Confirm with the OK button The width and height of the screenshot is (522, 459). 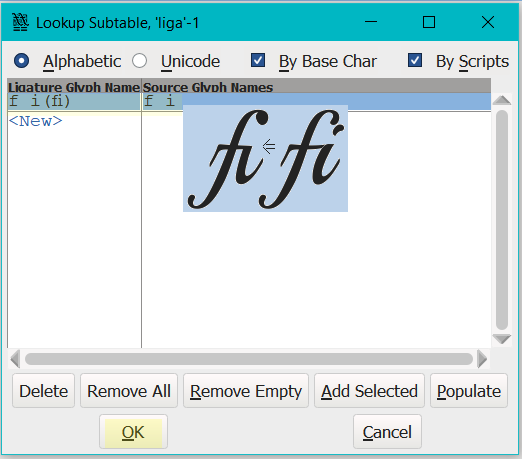[133, 432]
